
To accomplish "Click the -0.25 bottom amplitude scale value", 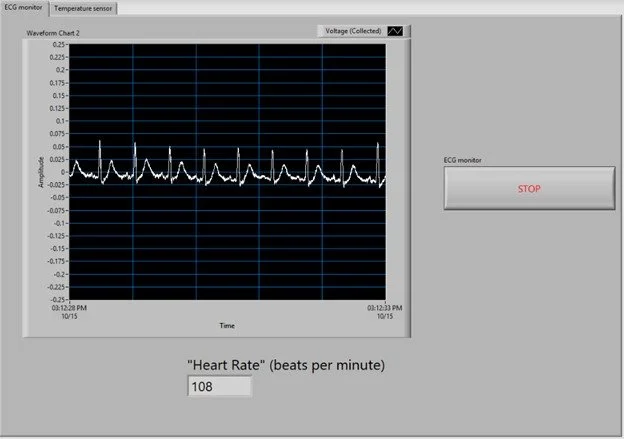I will (57, 299).
